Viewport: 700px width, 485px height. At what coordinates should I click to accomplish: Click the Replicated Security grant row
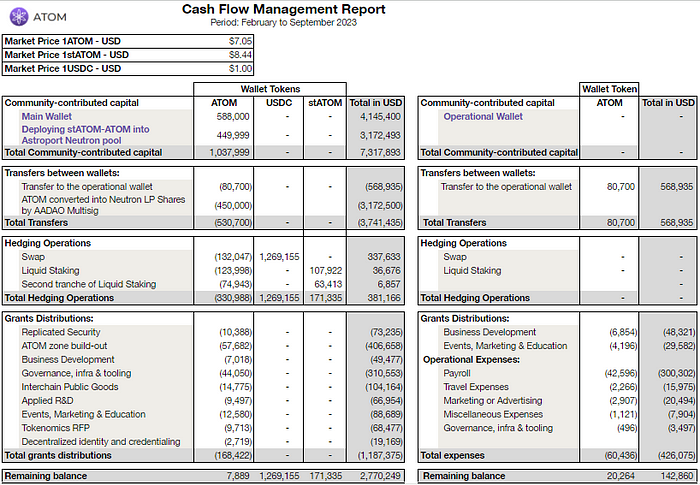(61, 332)
